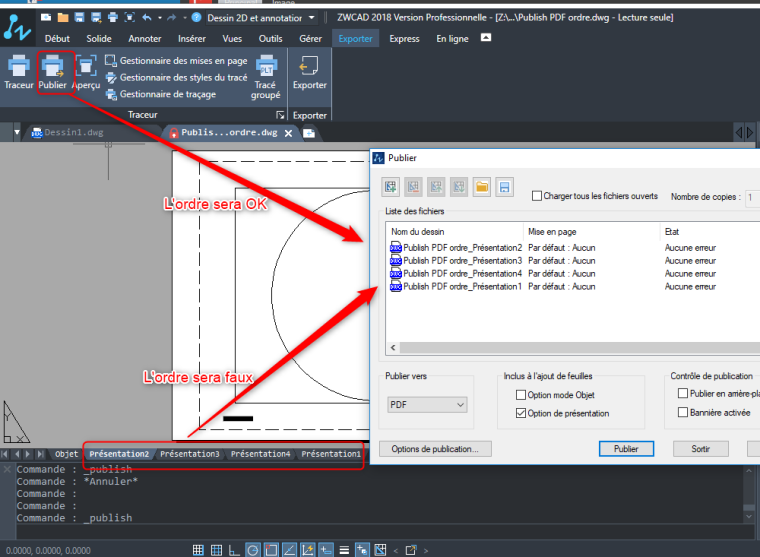The width and height of the screenshot is (760, 557).
Task: Close the Publis...ordre.dwg tab
Action: (x=288, y=133)
